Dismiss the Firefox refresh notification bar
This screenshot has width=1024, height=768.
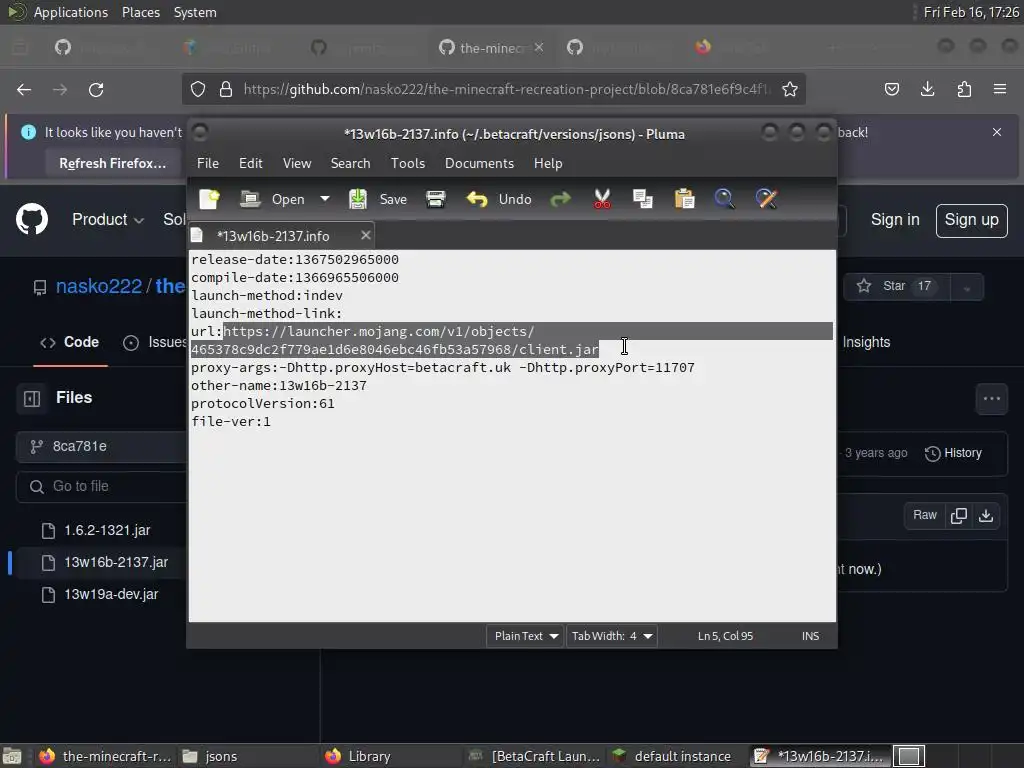click(997, 132)
